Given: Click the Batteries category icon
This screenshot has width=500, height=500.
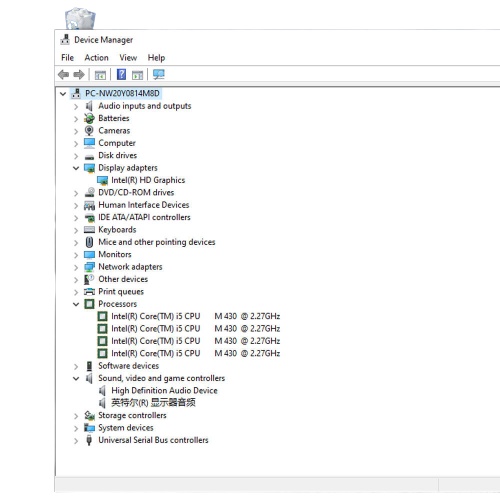Looking at the screenshot, I should 89,118.
